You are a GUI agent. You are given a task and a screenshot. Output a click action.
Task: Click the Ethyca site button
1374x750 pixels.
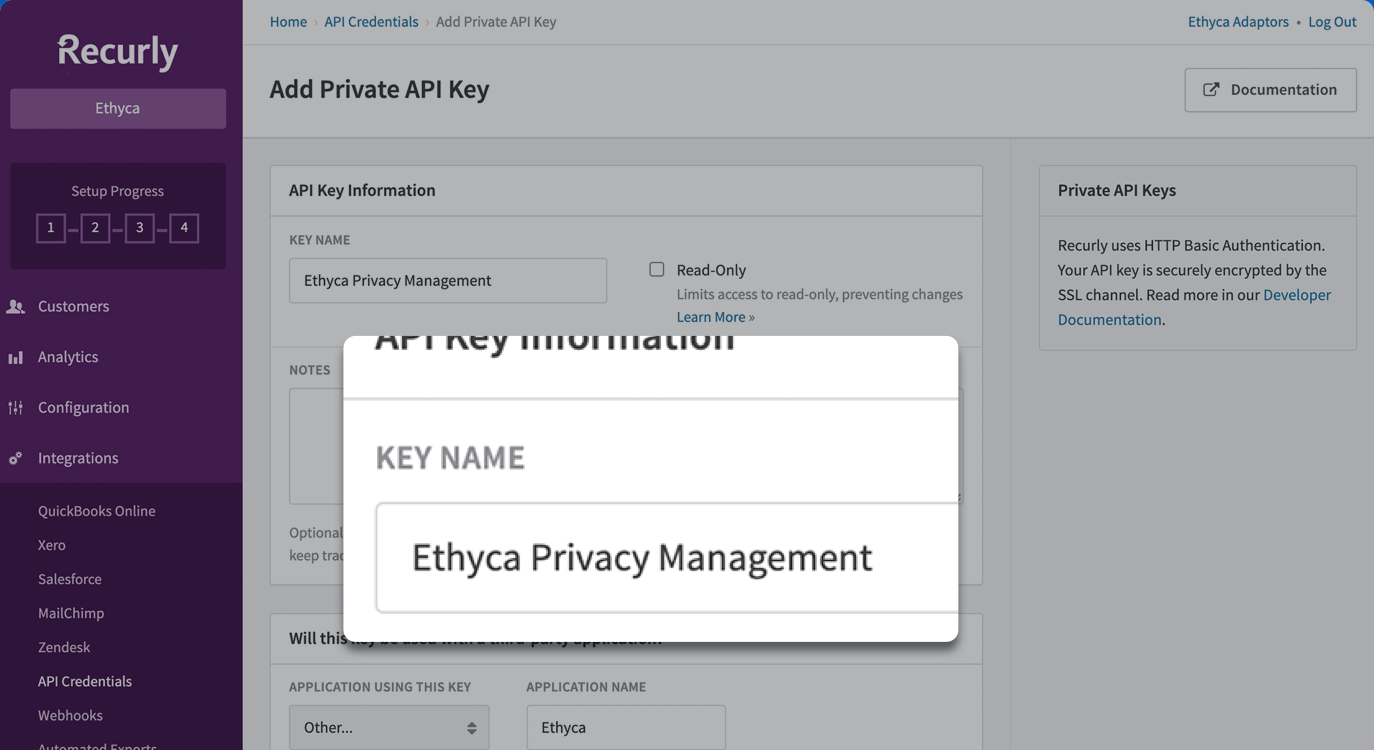pyautogui.click(x=118, y=108)
